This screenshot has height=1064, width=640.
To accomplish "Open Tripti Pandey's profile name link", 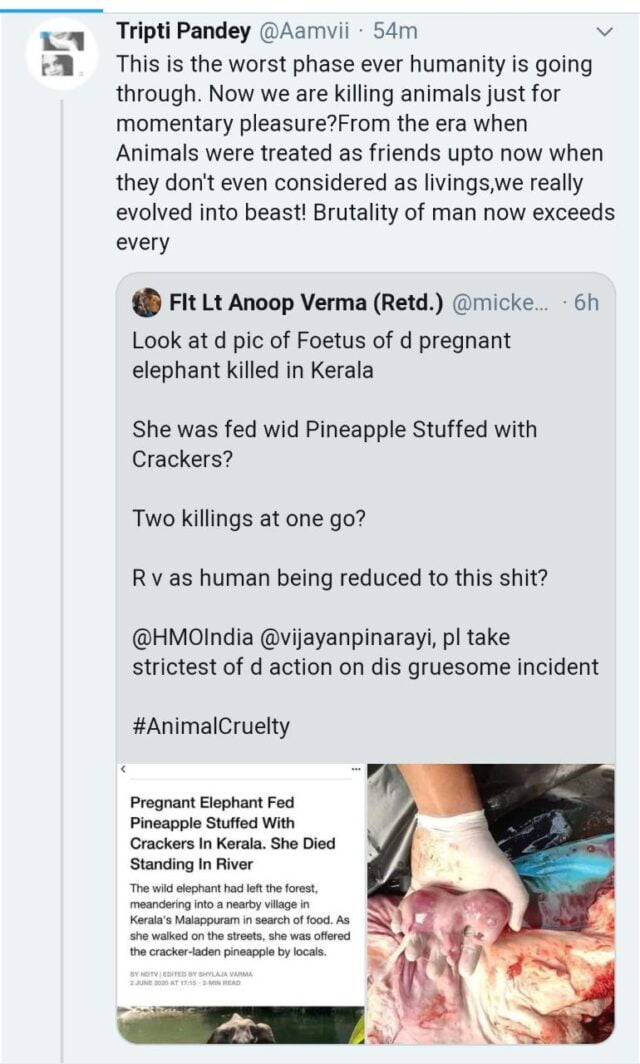I will (x=184, y=31).
